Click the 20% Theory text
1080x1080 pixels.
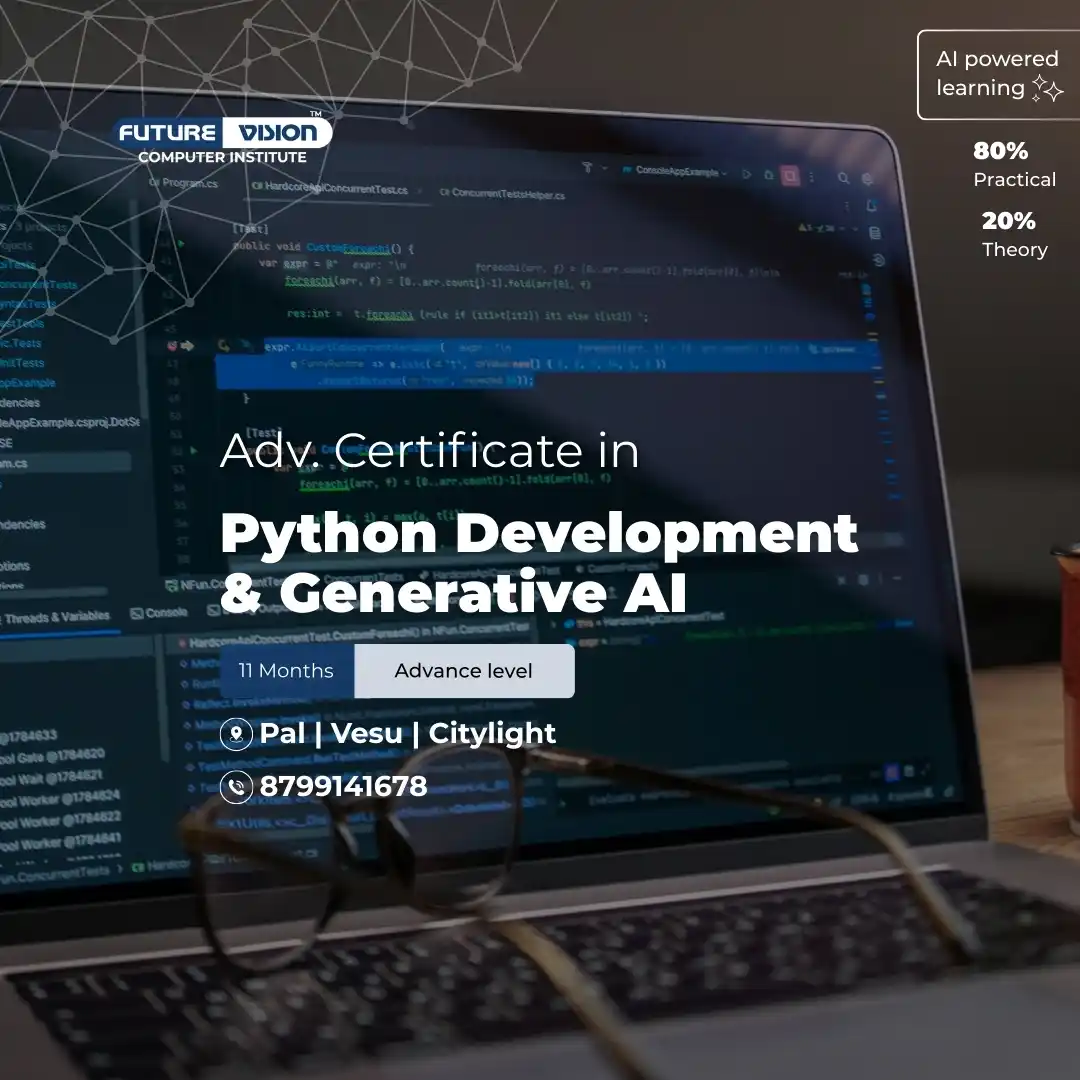point(1014,235)
